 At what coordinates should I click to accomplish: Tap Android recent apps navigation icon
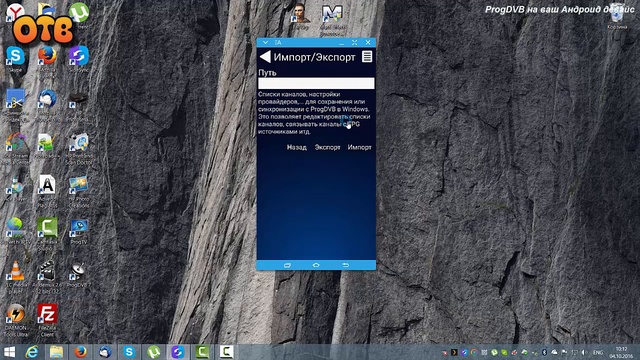click(287, 265)
